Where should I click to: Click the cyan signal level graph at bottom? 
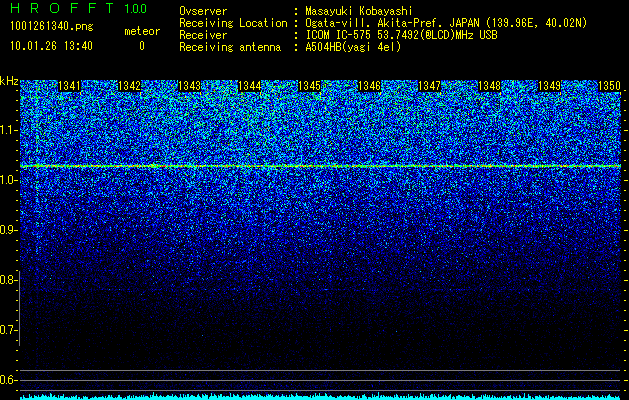click(321, 396)
